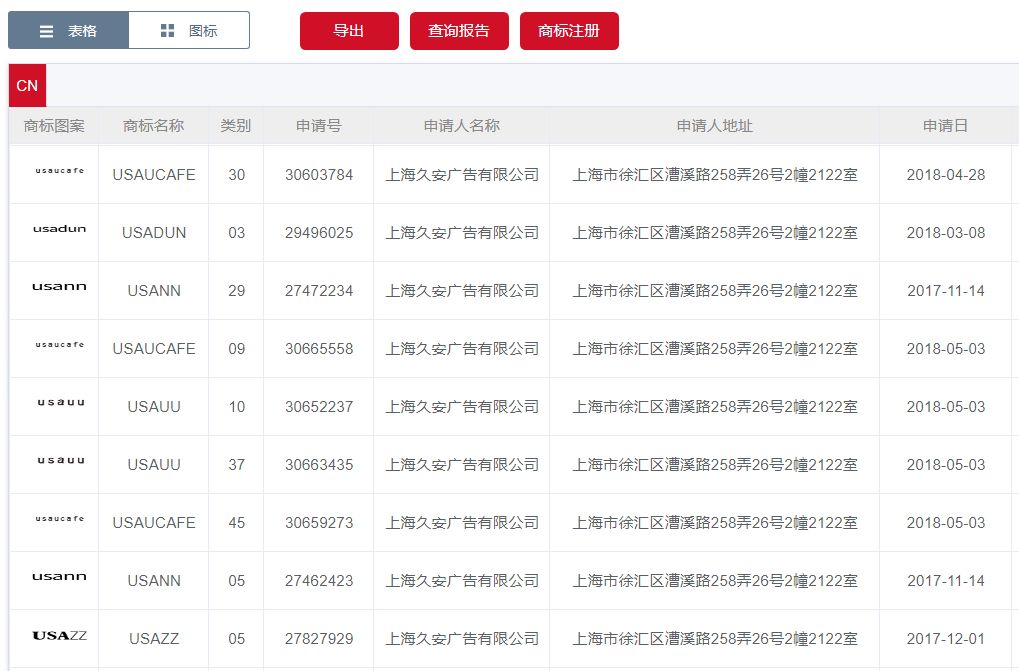
Task: Click the 商标注册 trademark registration button
Action: [569, 31]
